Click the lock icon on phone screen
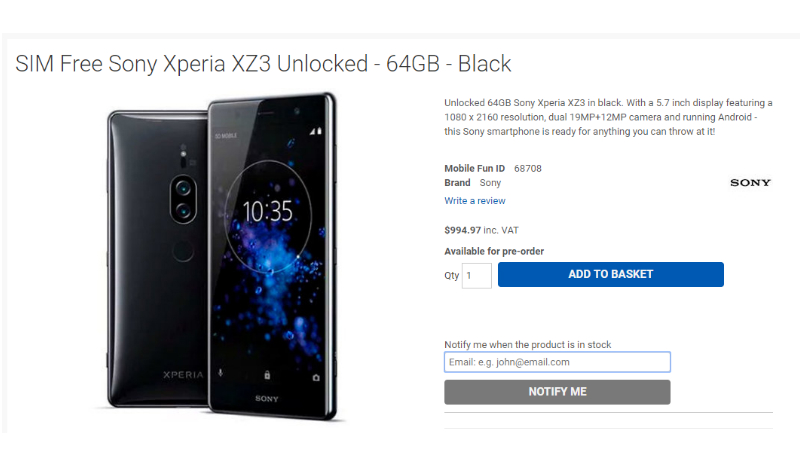The width and height of the screenshot is (800, 450). point(267,374)
